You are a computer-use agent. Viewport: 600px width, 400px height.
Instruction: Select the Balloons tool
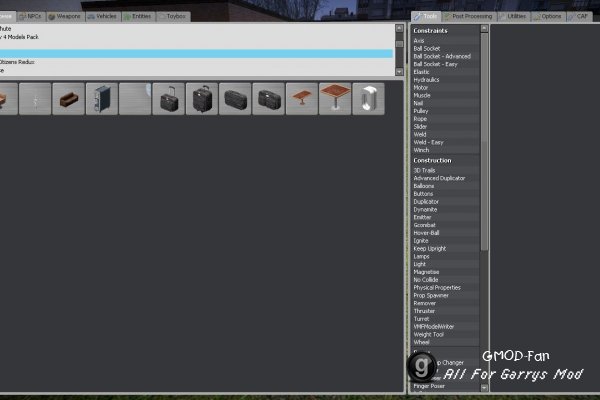pos(445,186)
